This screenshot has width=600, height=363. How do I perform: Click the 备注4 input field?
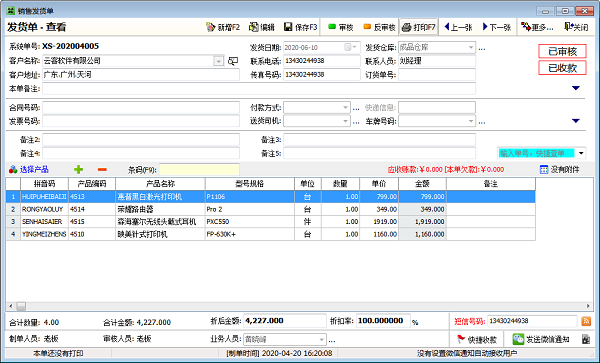click(x=141, y=153)
